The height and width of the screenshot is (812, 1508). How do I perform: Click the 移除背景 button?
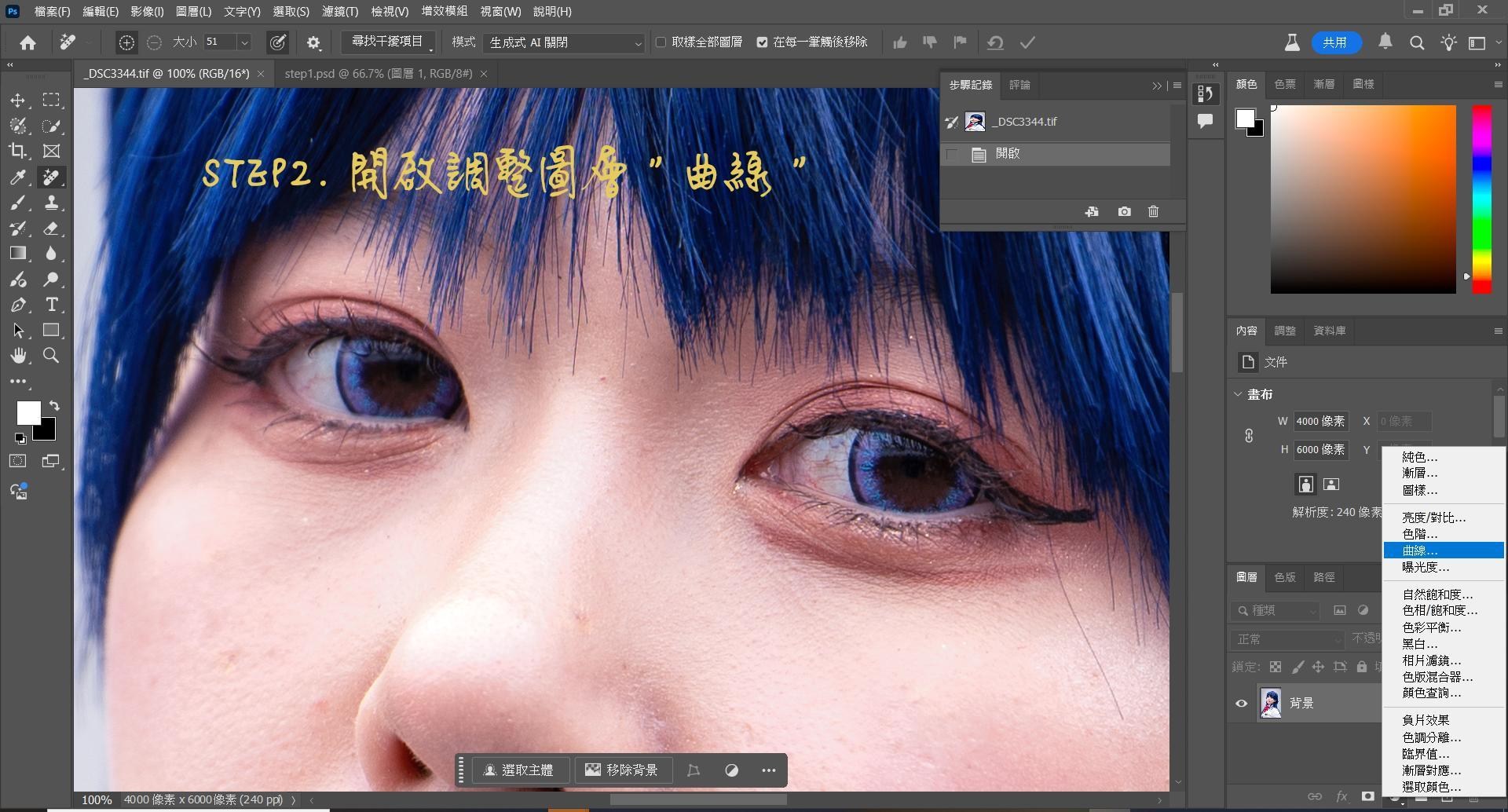pyautogui.click(x=622, y=770)
